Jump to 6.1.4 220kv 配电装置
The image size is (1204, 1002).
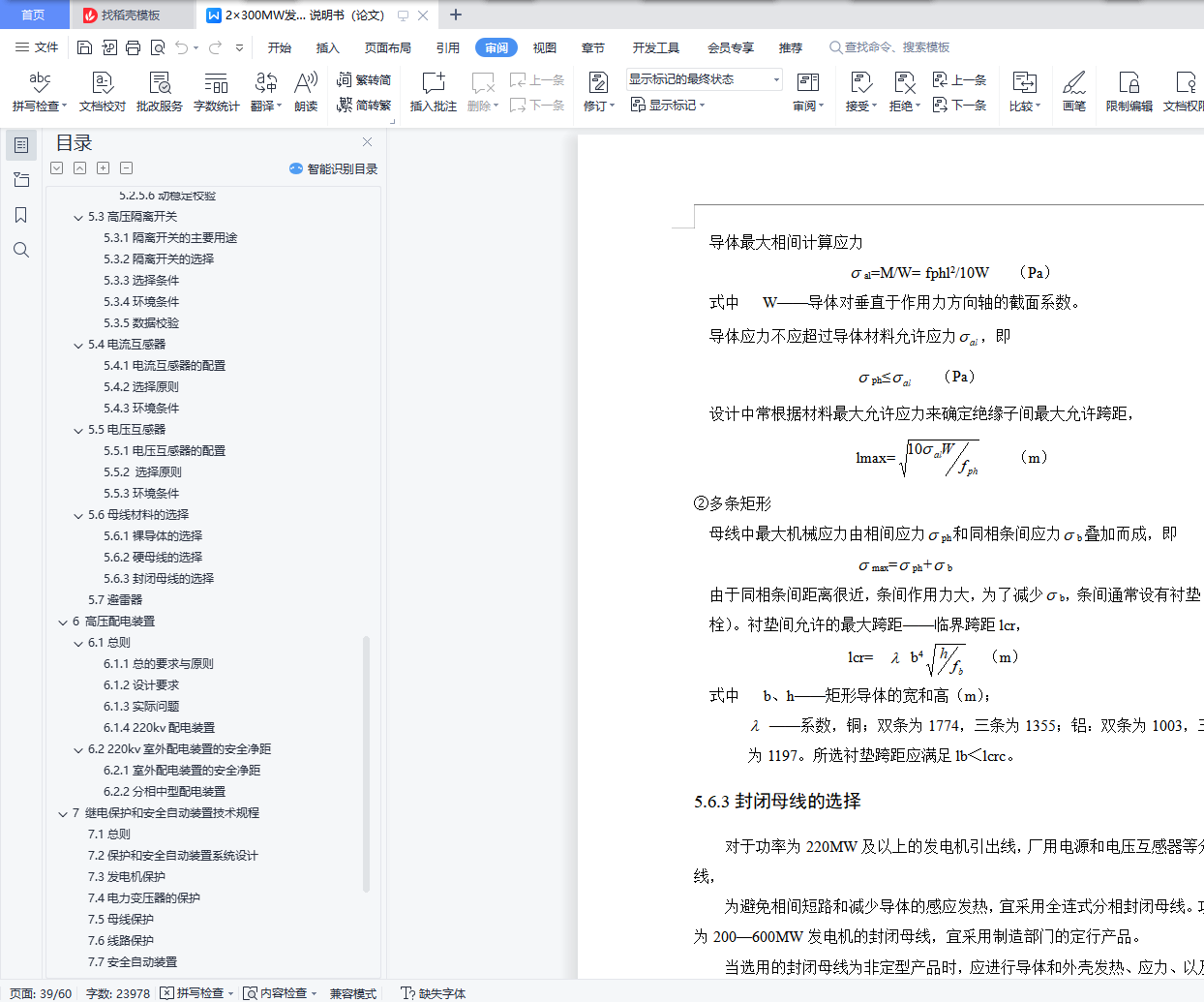click(x=160, y=728)
